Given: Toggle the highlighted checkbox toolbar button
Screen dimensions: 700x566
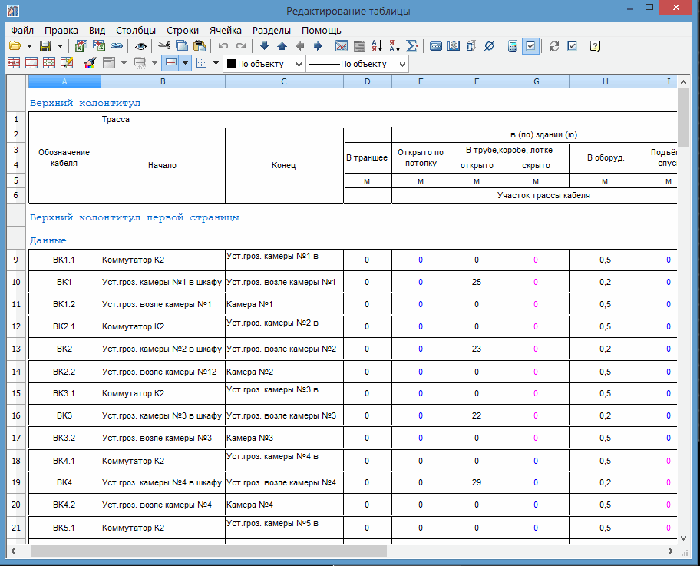Looking at the screenshot, I should tap(531, 46).
